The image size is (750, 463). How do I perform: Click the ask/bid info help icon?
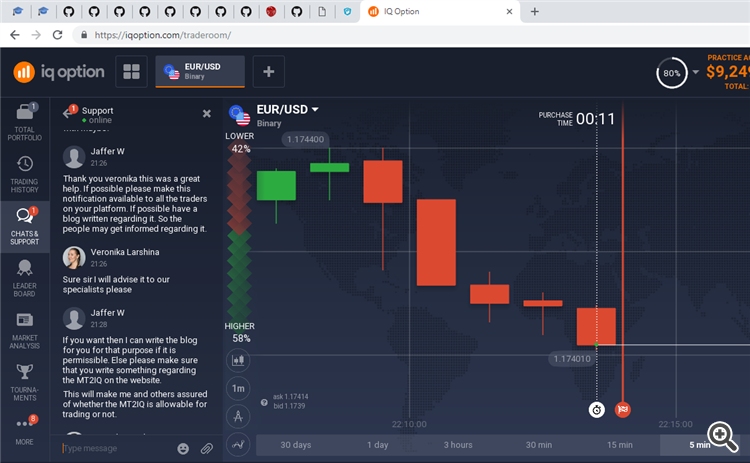(264, 402)
